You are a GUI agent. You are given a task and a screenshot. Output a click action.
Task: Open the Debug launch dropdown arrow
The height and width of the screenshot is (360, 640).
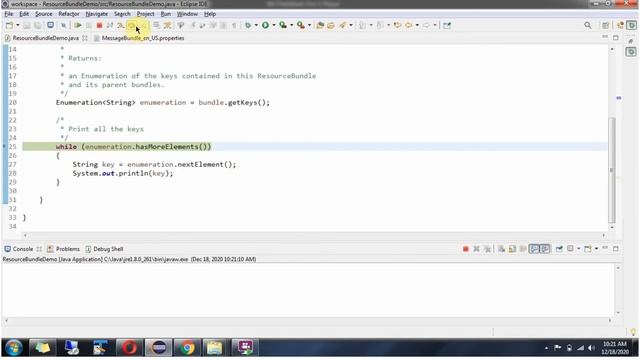256,25
